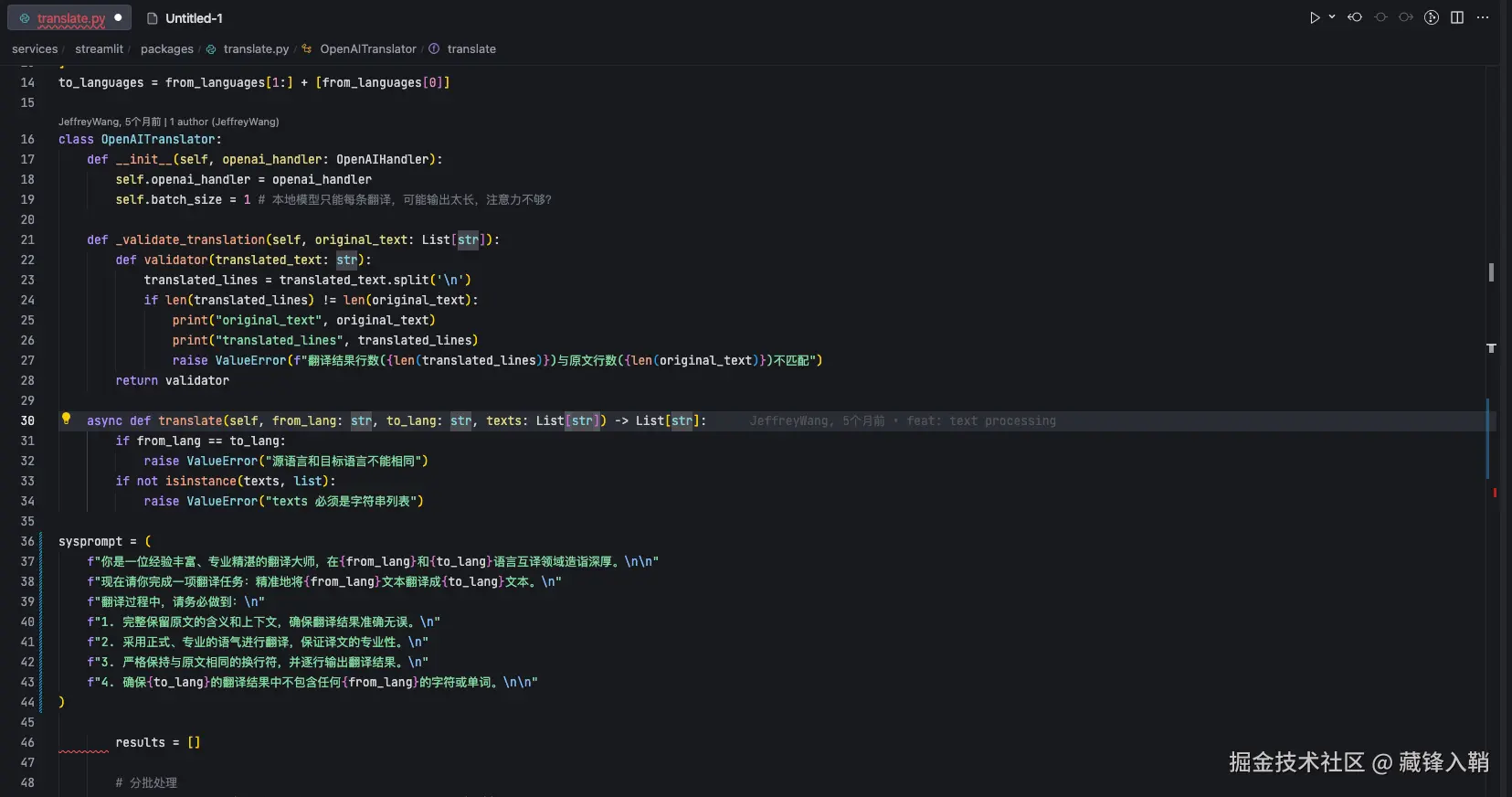The width and height of the screenshot is (1512, 797).
Task: Click line number 36 in the gutter
Action: pos(27,541)
